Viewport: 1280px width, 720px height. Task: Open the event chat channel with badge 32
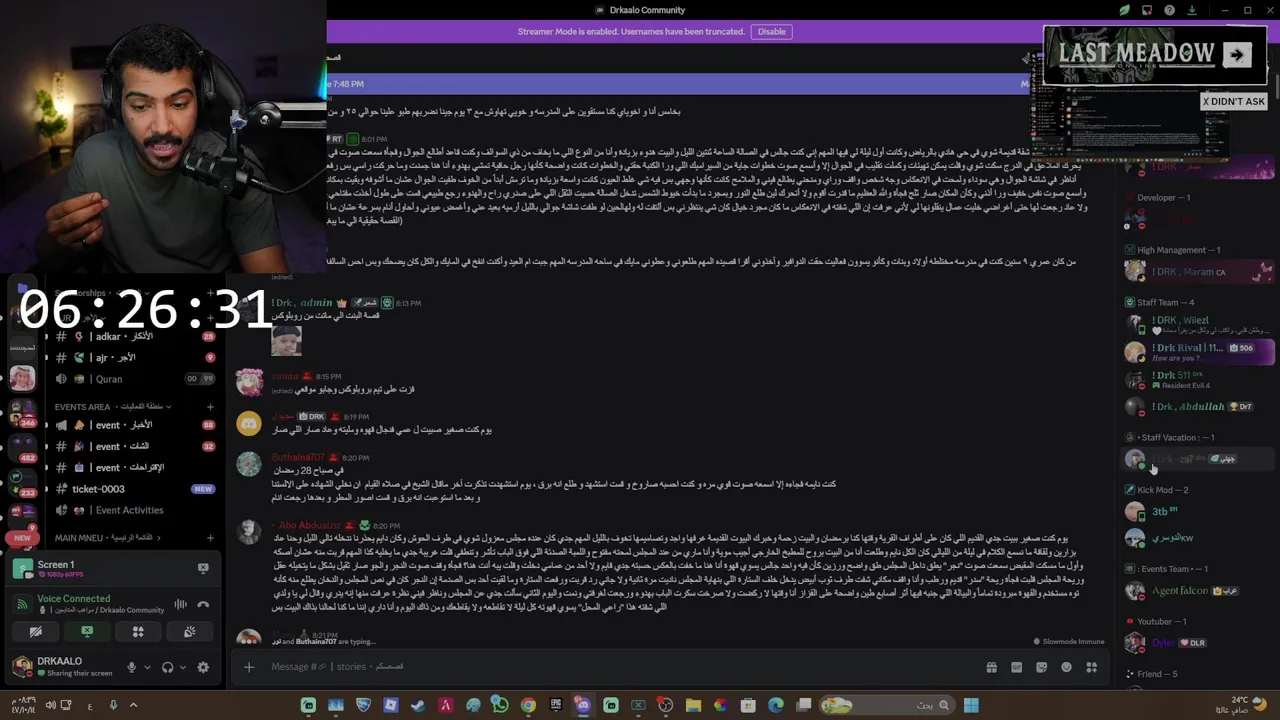134,446
